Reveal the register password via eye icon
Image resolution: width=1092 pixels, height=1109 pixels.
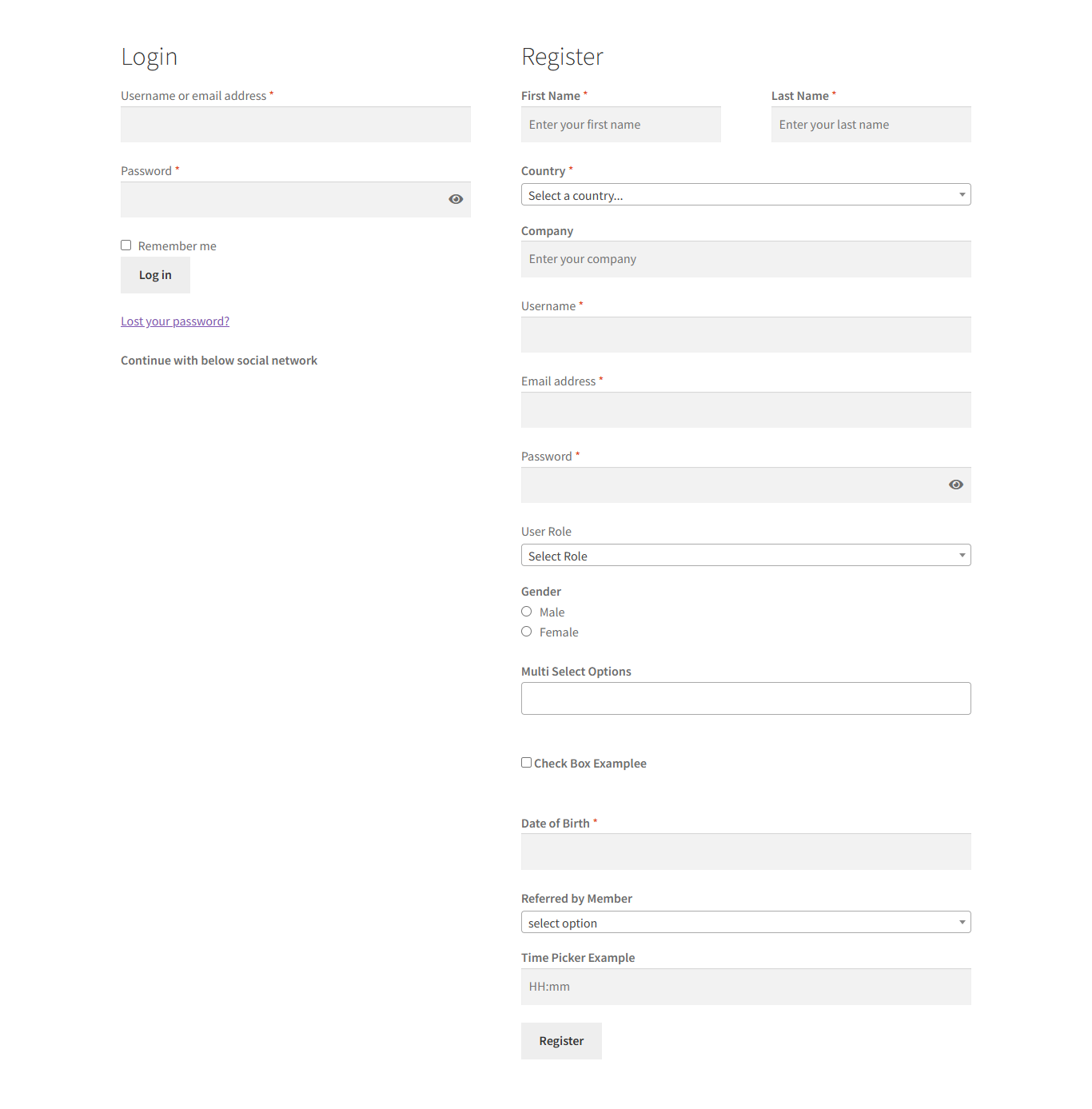click(955, 485)
